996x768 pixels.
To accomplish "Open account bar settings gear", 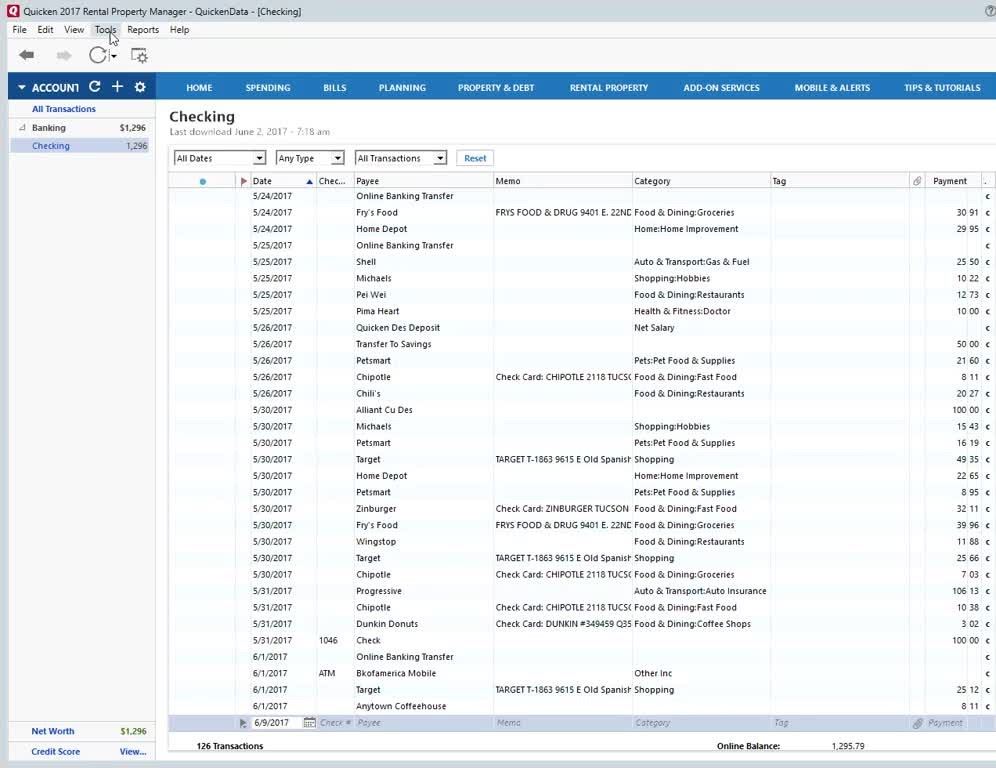I will point(140,87).
